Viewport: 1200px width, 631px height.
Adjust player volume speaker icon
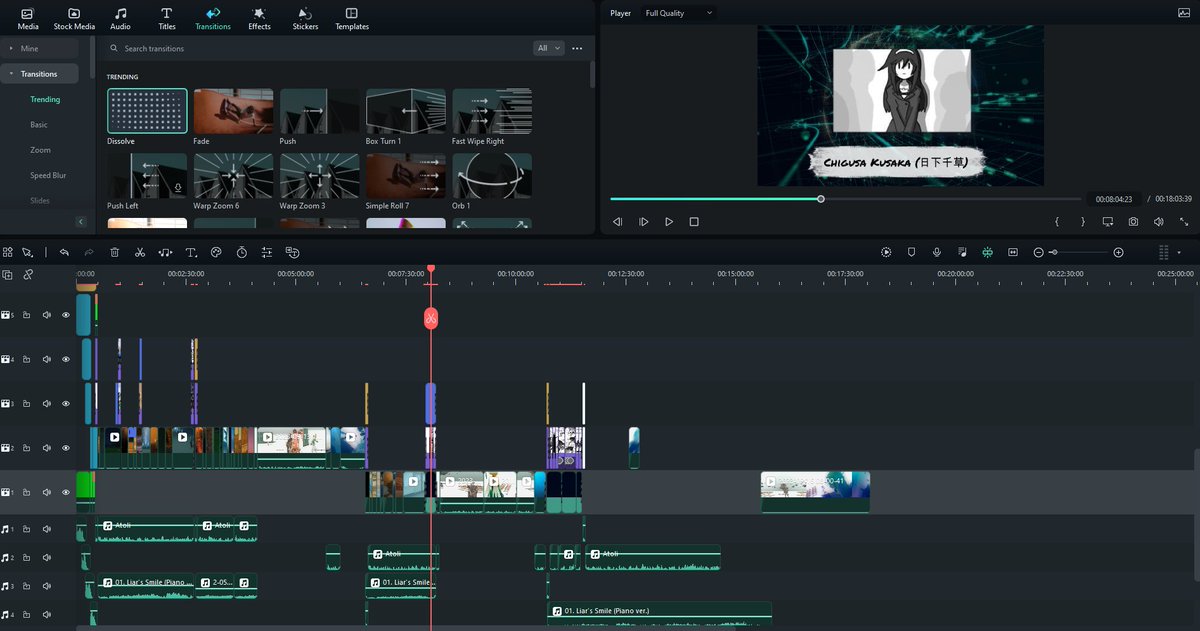coord(1159,222)
